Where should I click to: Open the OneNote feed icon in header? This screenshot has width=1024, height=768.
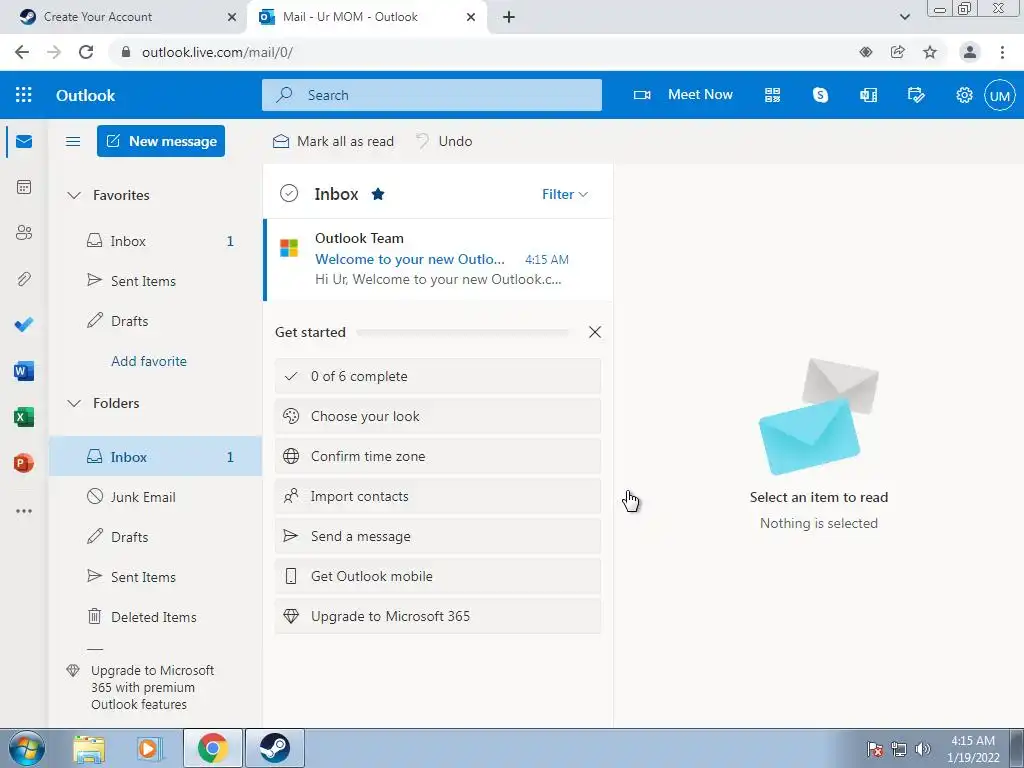pos(869,95)
